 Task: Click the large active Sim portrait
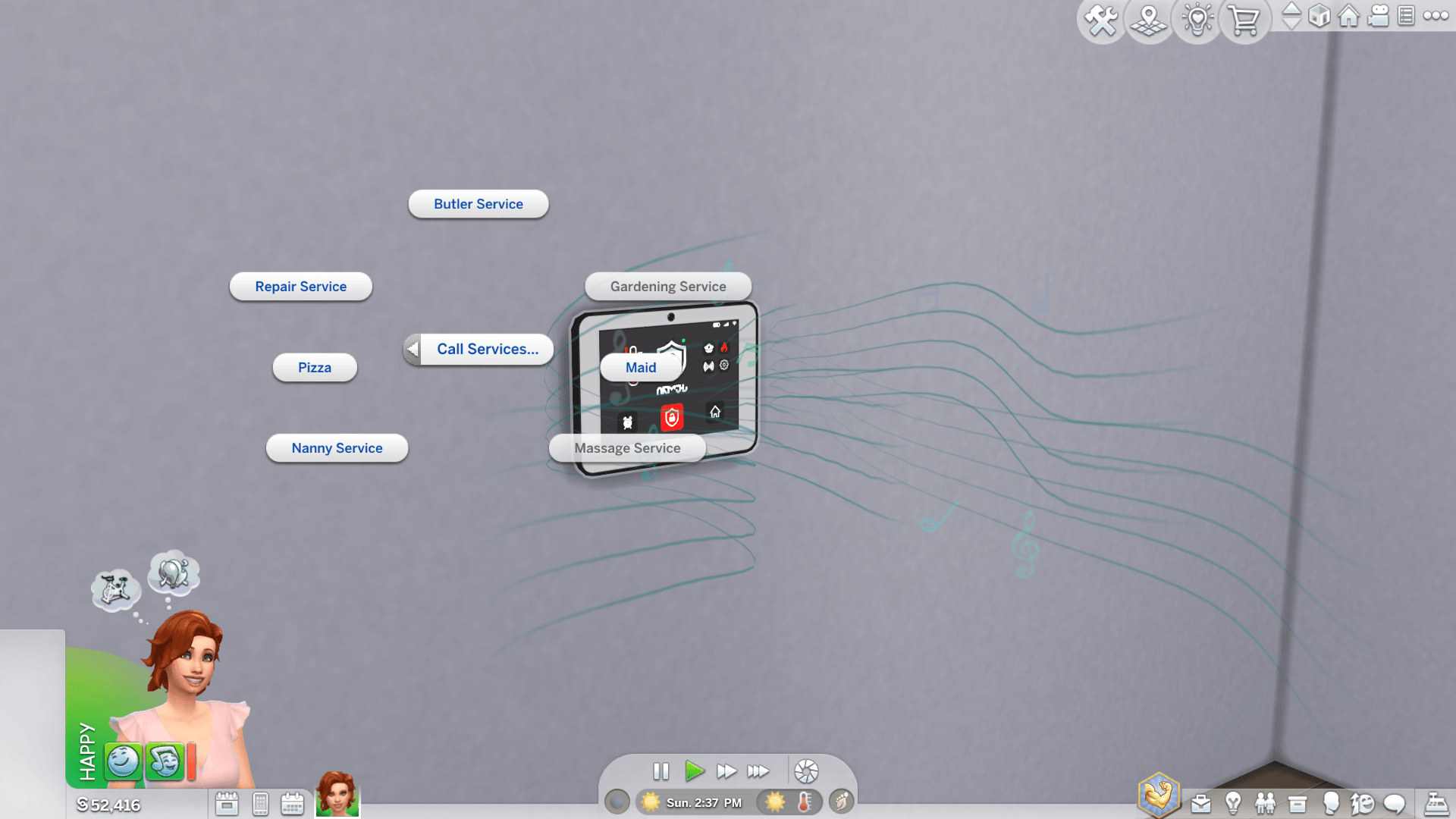point(190,698)
